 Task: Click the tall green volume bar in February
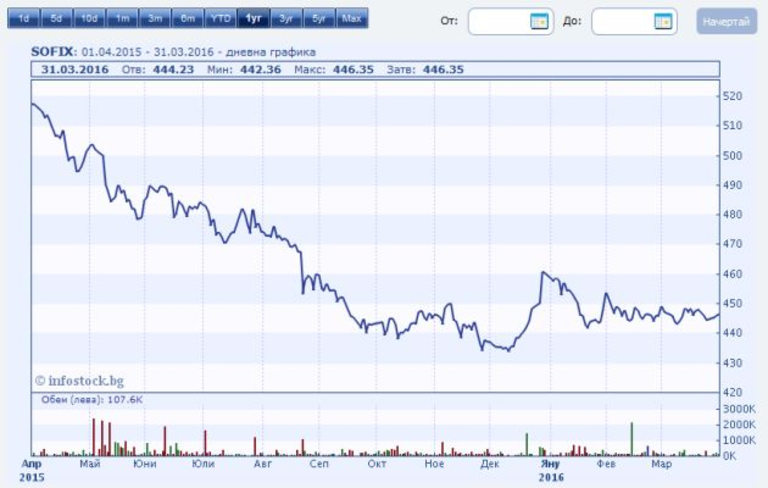[632, 439]
